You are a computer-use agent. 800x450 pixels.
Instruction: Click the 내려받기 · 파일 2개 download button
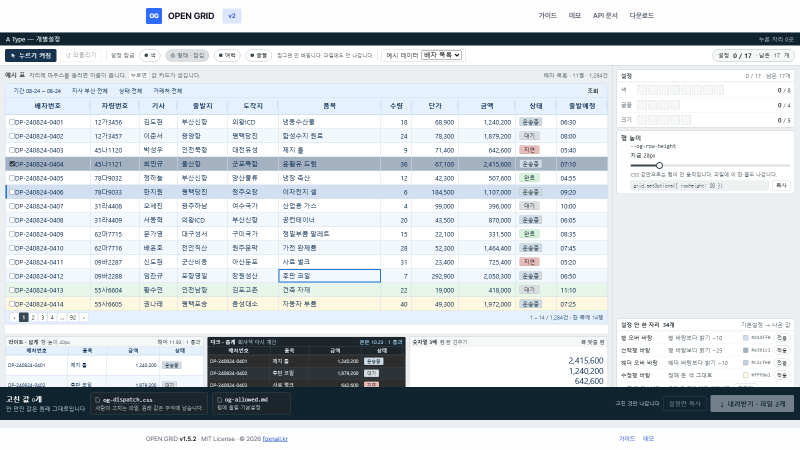(752, 404)
